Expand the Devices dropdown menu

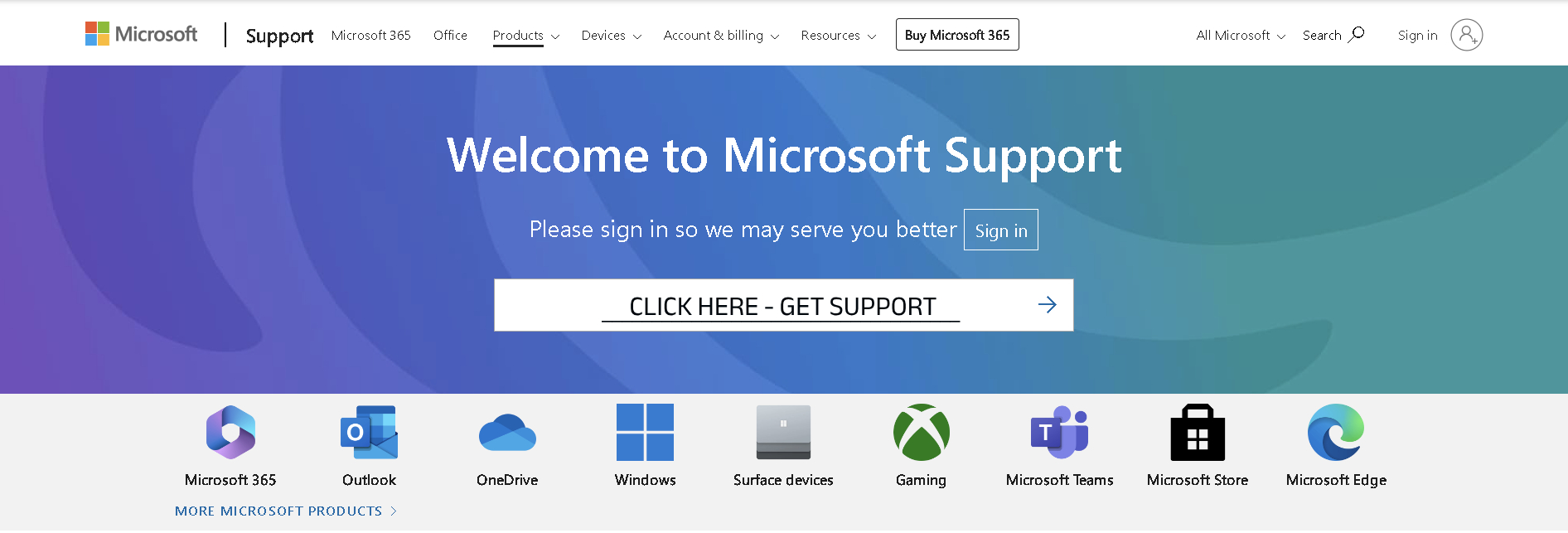click(x=612, y=36)
